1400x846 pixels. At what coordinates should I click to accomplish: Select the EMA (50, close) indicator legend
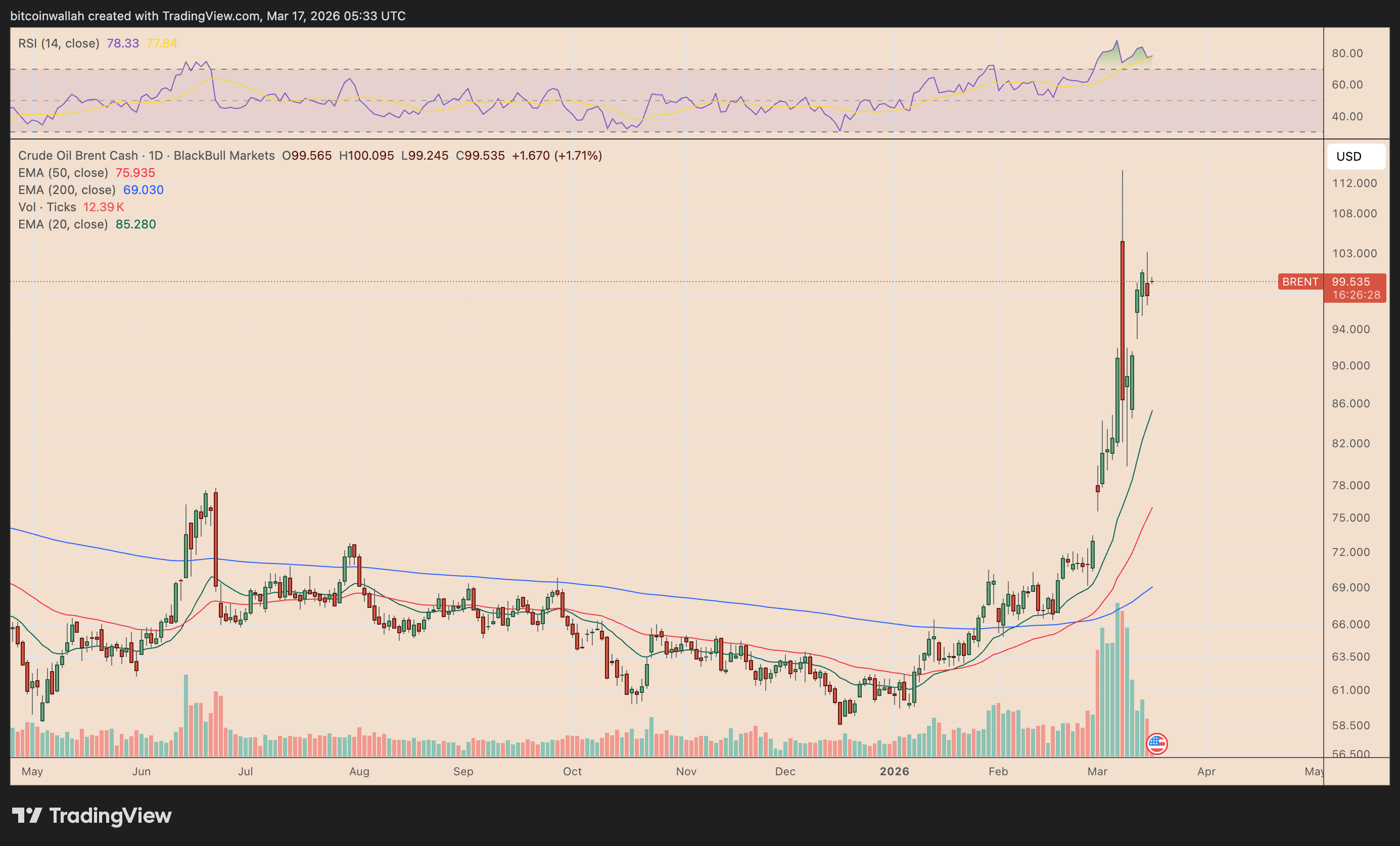(x=63, y=173)
